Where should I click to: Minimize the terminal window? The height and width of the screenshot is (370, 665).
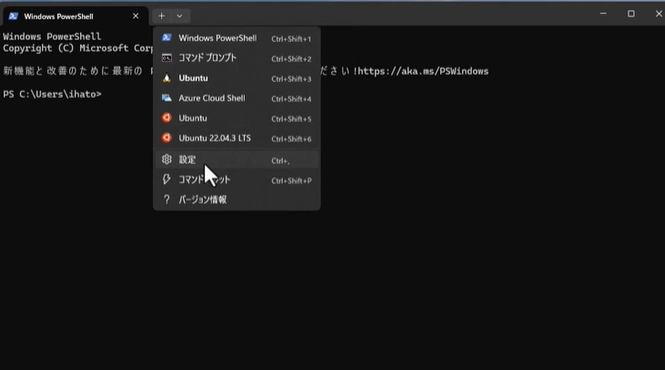(x=603, y=14)
